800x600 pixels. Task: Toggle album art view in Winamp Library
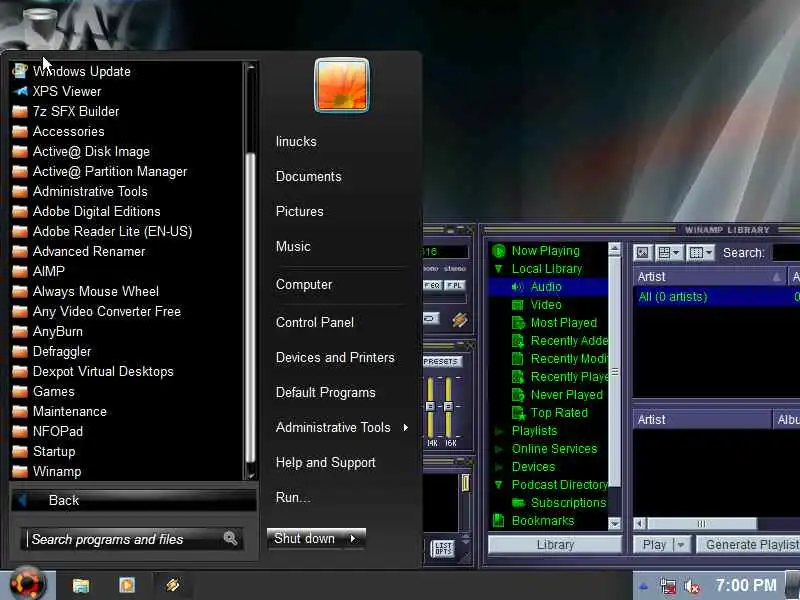642,253
